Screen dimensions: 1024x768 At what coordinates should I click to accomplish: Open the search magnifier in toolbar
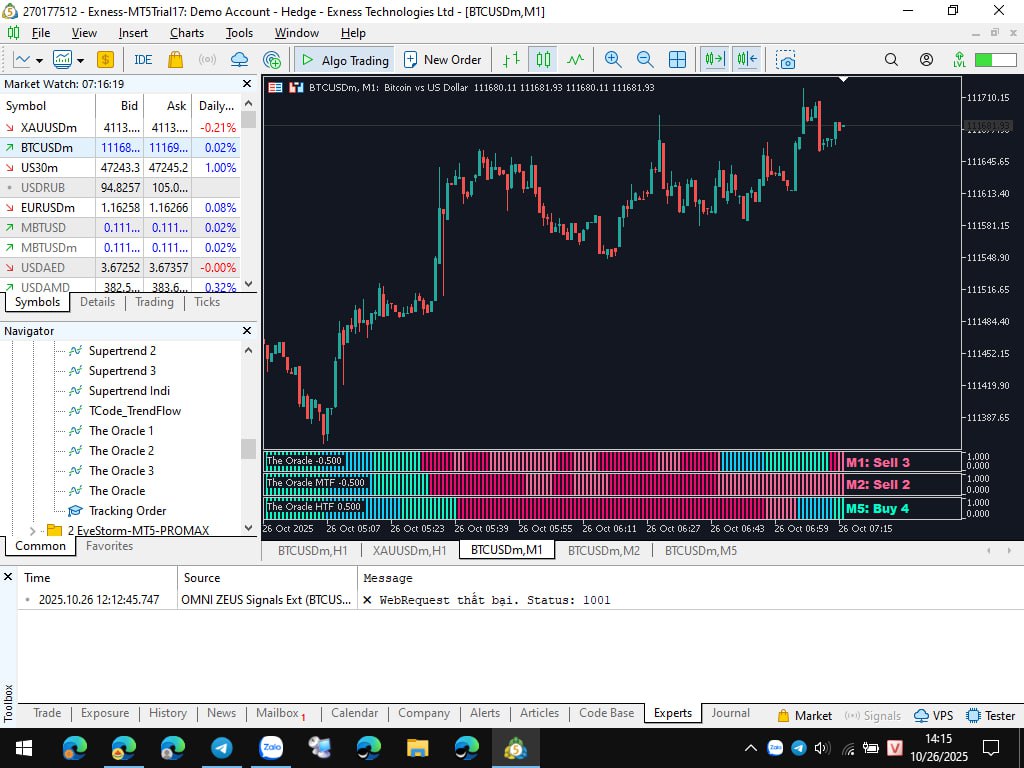(x=891, y=60)
